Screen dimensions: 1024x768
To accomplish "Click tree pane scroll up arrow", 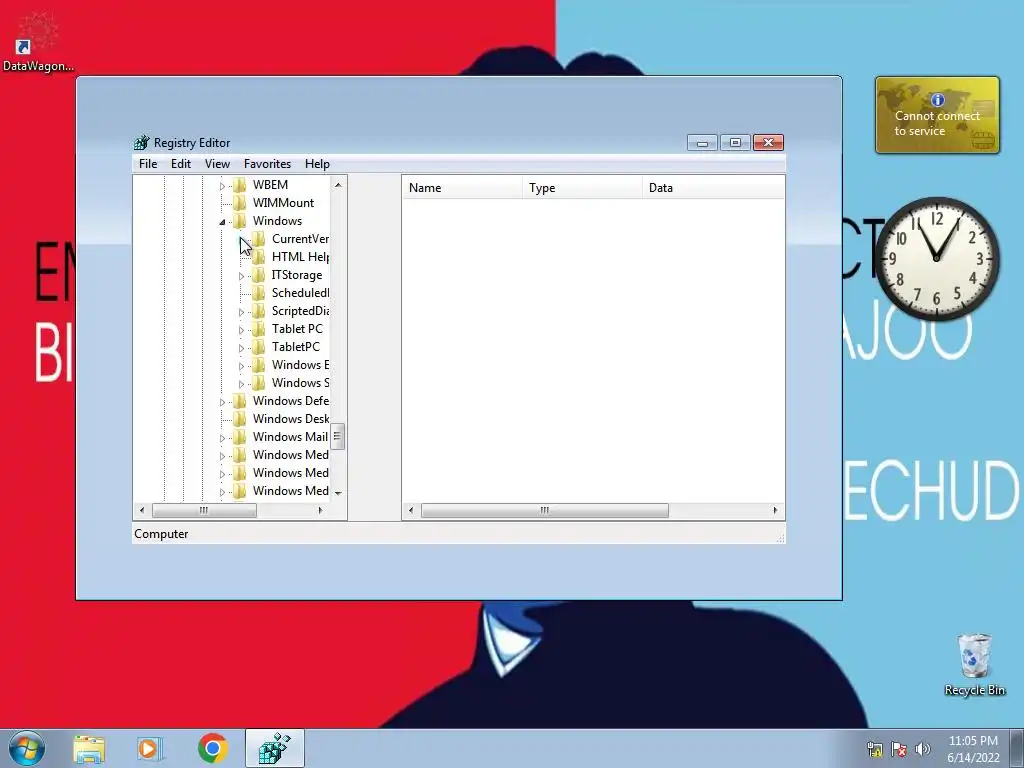I will click(338, 185).
